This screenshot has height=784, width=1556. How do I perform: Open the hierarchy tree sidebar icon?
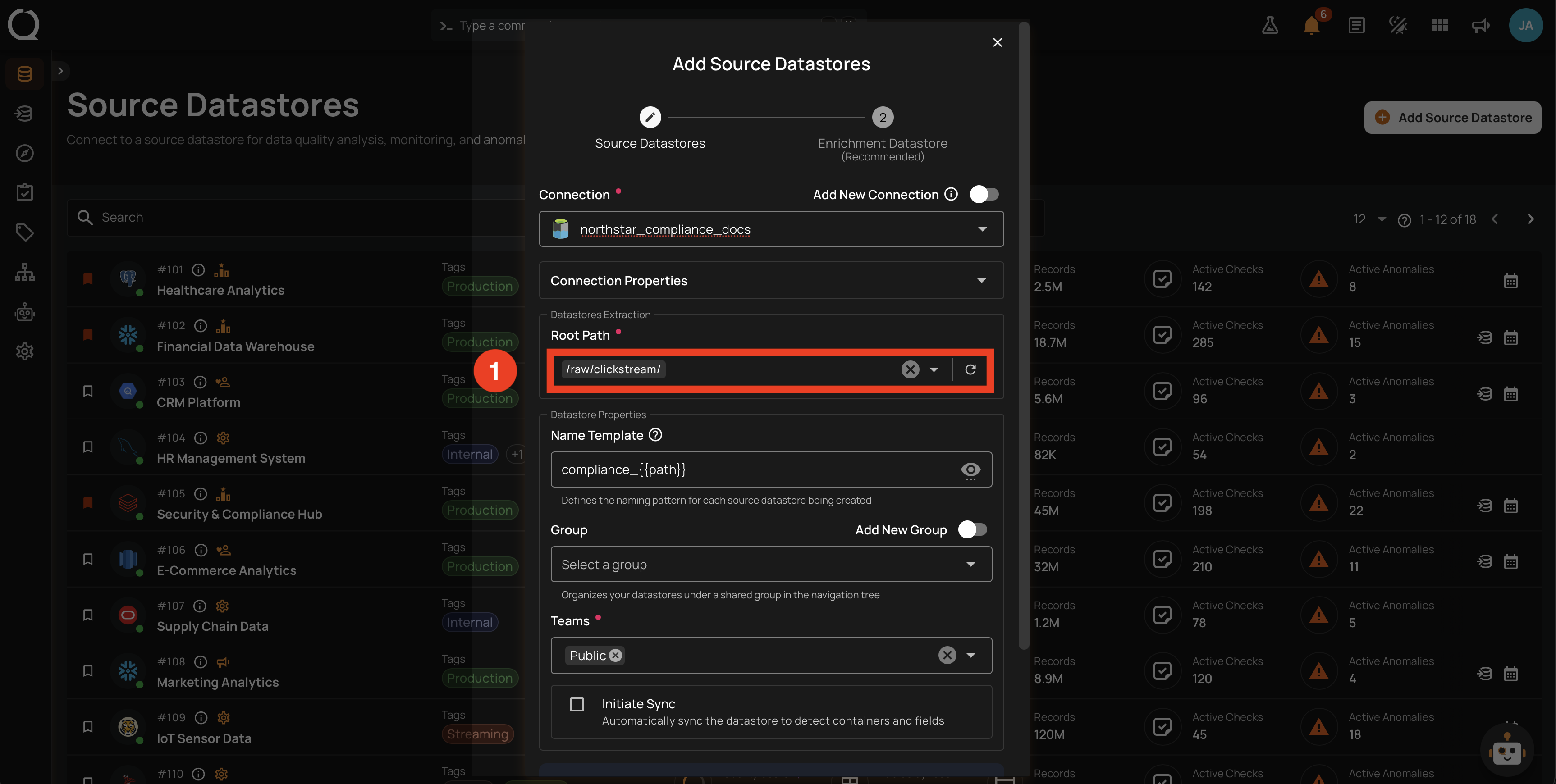(x=25, y=273)
